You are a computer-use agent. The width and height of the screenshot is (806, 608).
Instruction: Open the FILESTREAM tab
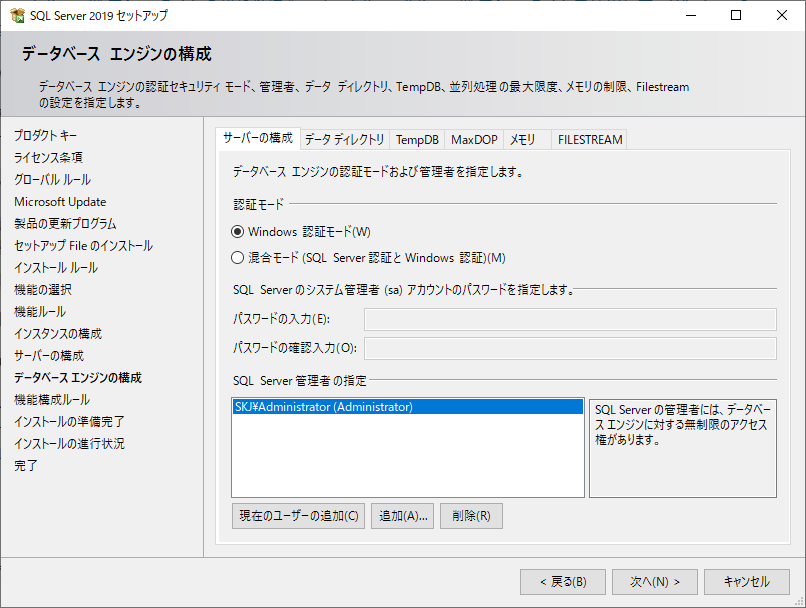tap(589, 140)
